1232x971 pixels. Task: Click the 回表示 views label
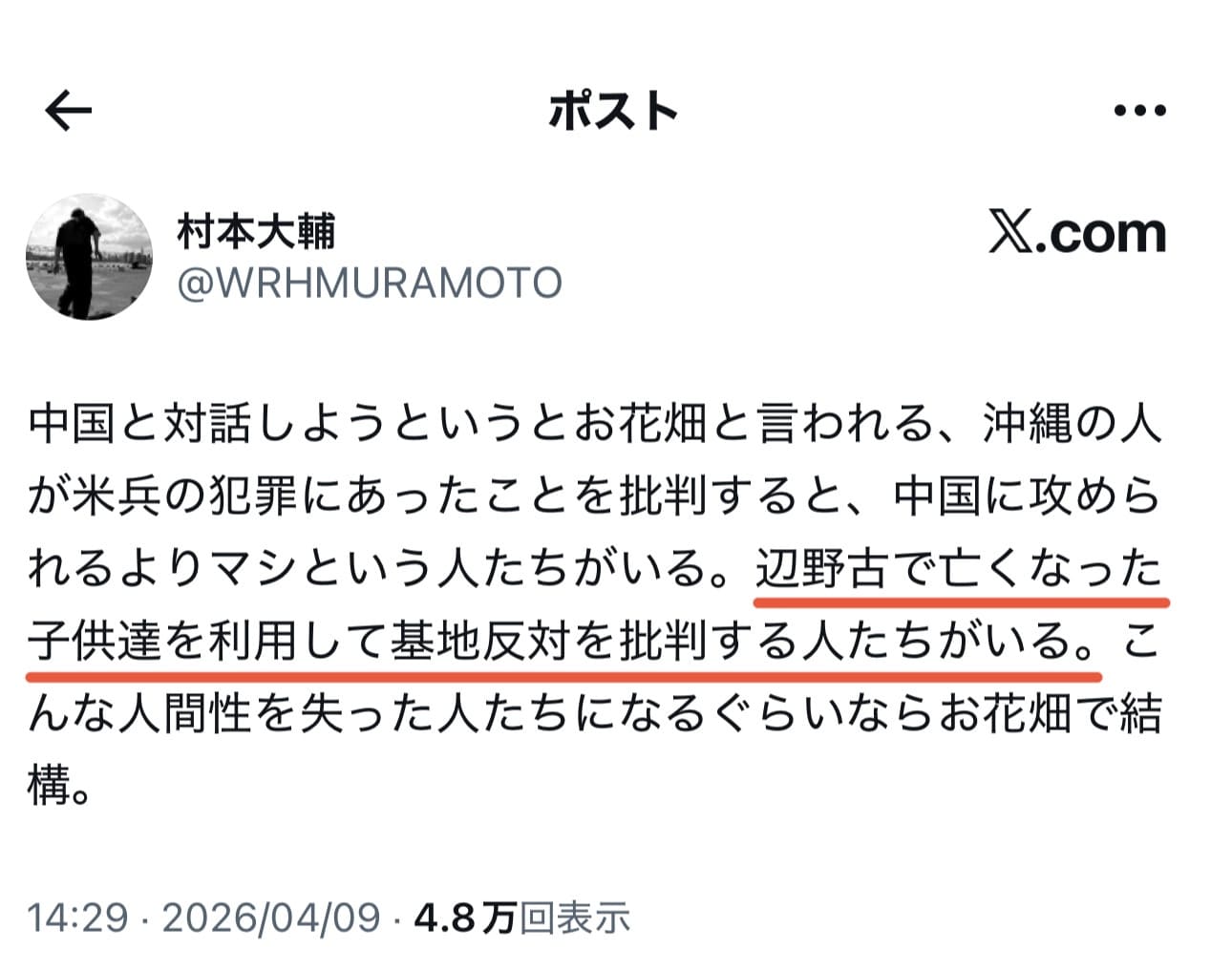(x=575, y=918)
